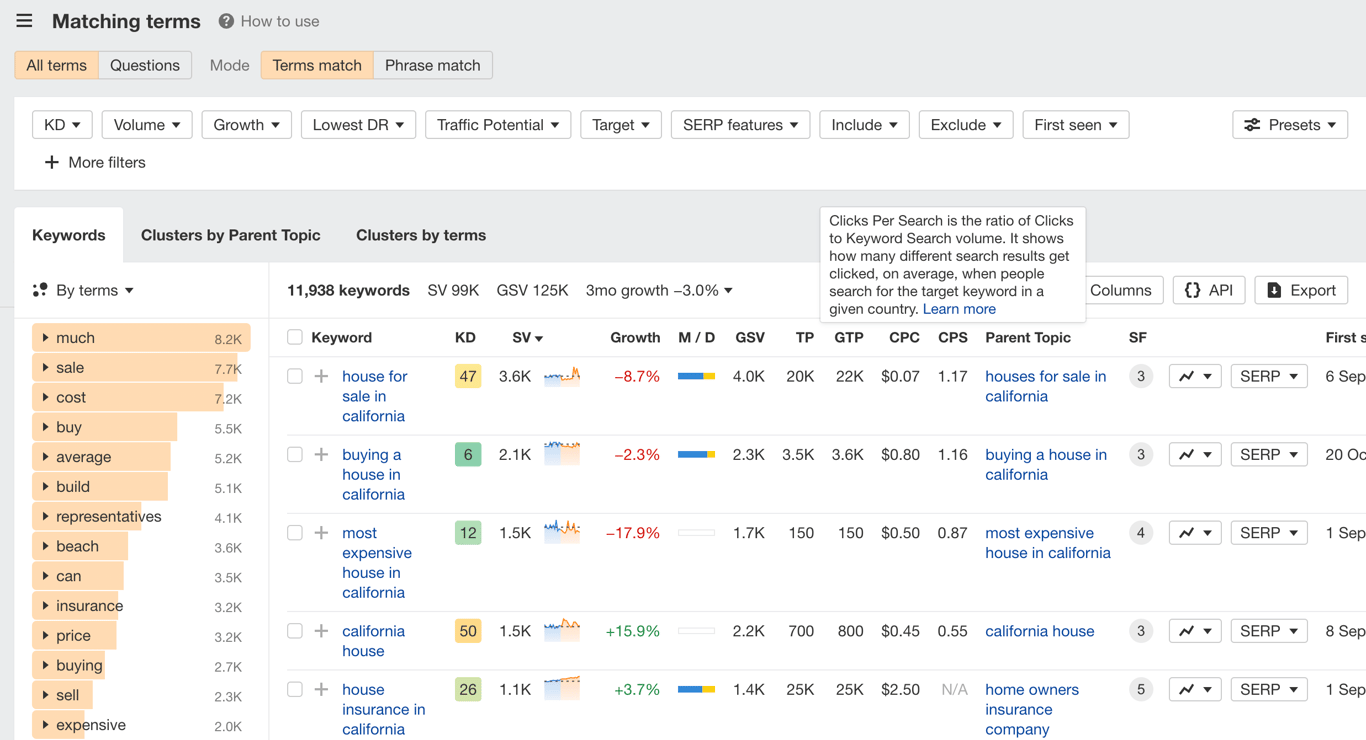This screenshot has width=1366, height=740.
Task: Switch to the Clusters by Parent Topic tab
Action: [230, 234]
